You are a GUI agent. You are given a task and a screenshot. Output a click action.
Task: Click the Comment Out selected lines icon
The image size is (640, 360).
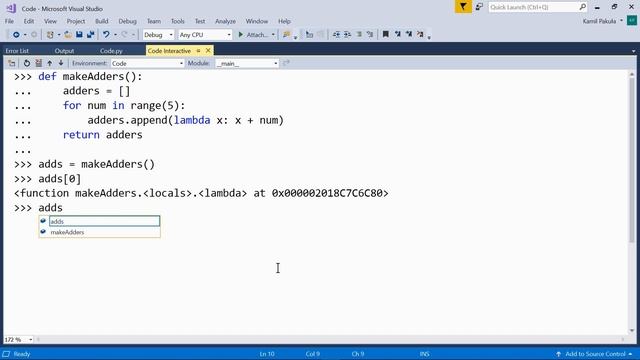359,35
